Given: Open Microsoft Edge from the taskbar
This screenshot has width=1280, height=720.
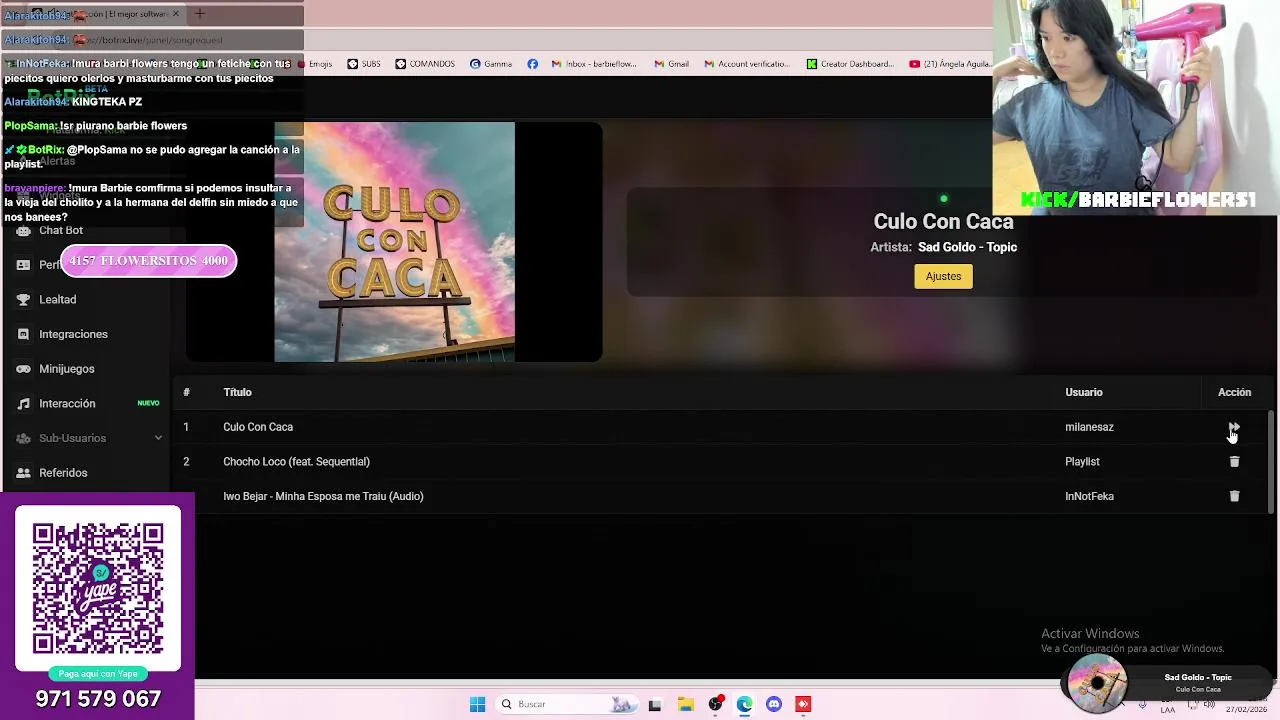Looking at the screenshot, I should (x=744, y=704).
